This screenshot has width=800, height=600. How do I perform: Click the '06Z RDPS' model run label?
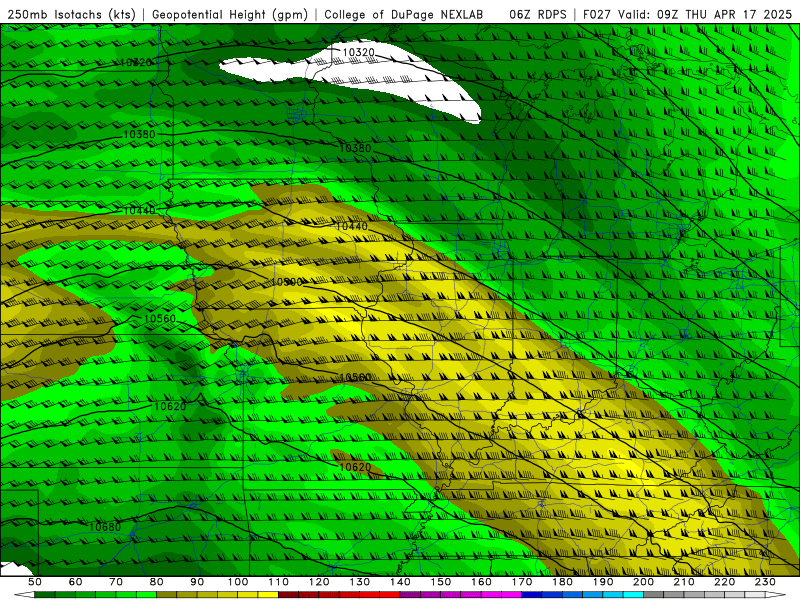538,14
